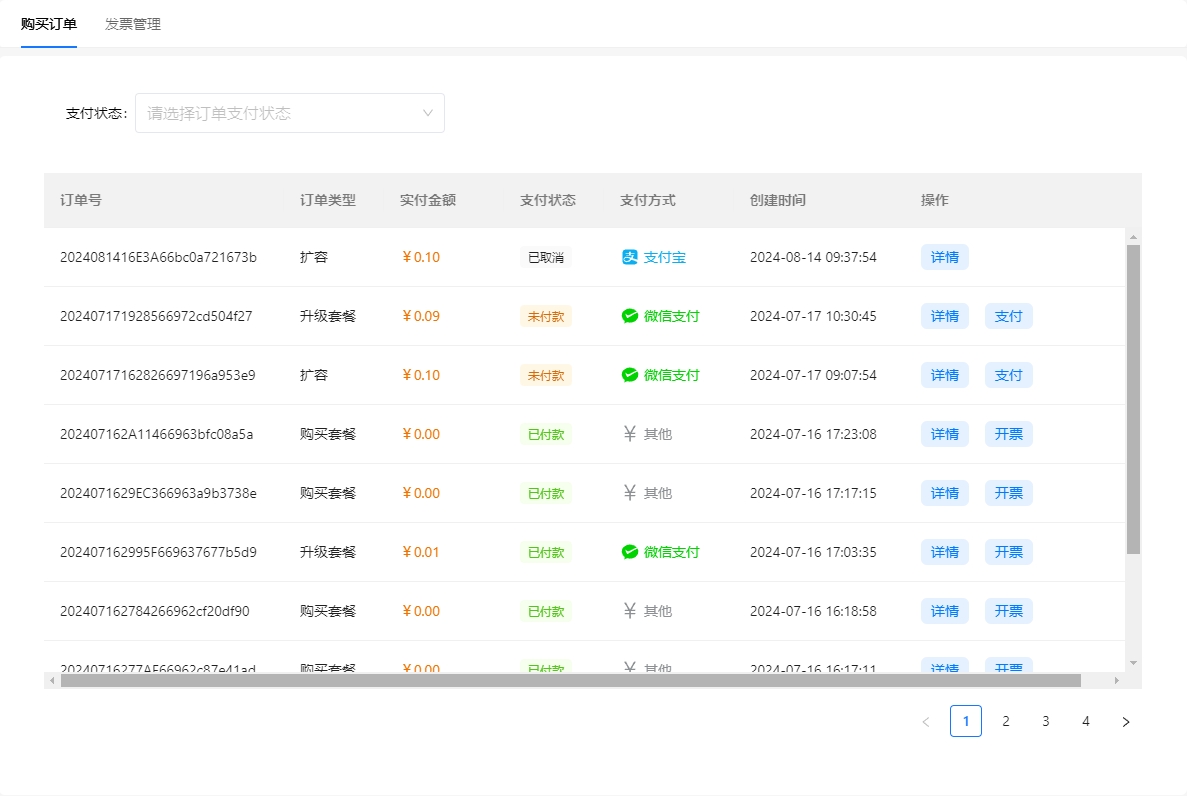Image resolution: width=1187 pixels, height=796 pixels.
Task: Click the vertical scrollbar thumb of the table
Action: click(1133, 400)
